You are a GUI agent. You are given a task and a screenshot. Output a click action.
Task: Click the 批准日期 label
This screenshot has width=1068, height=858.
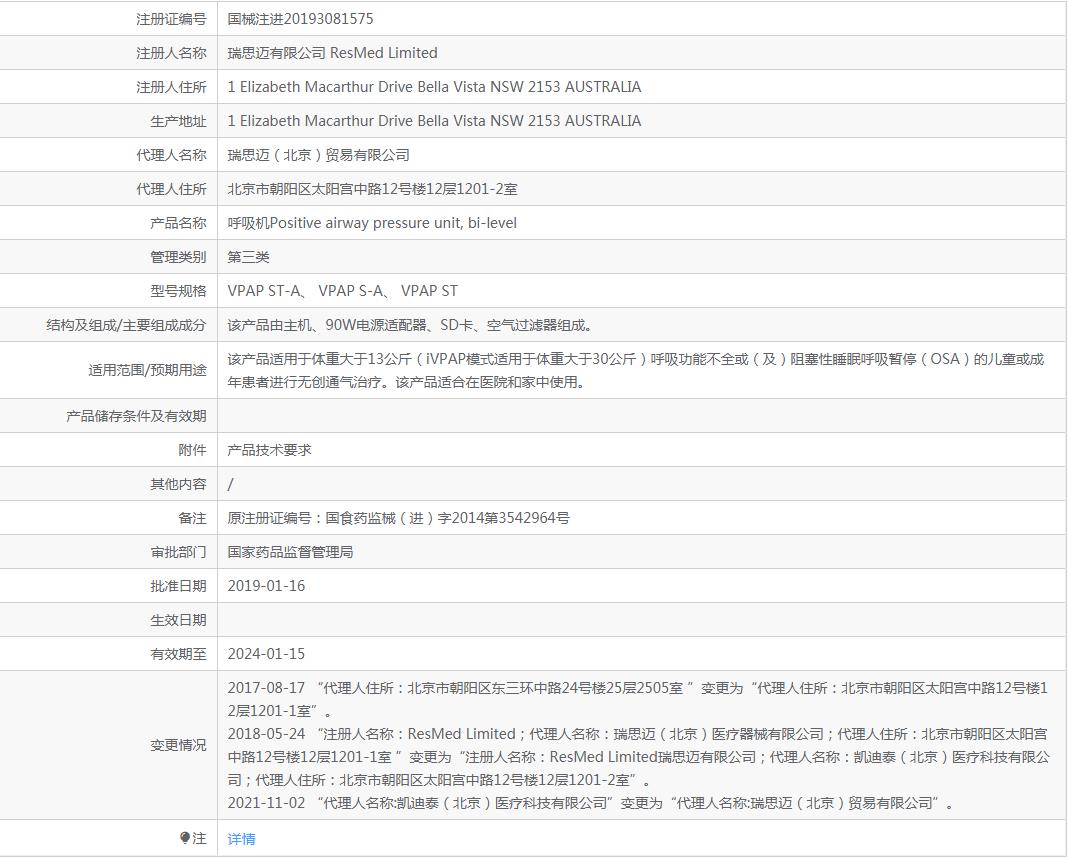[178, 586]
